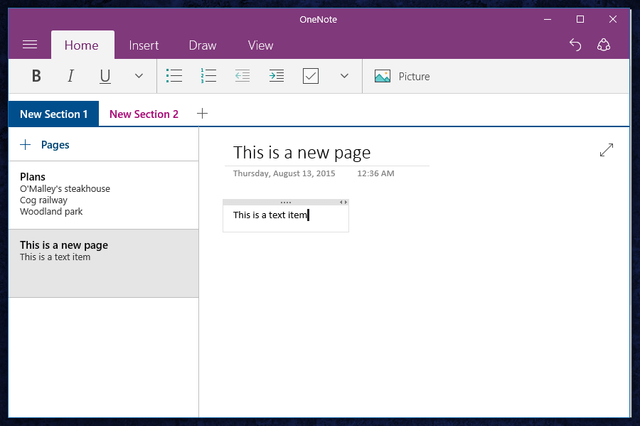
Task: Insert a Picture from the ribbon
Action: pyautogui.click(x=402, y=76)
